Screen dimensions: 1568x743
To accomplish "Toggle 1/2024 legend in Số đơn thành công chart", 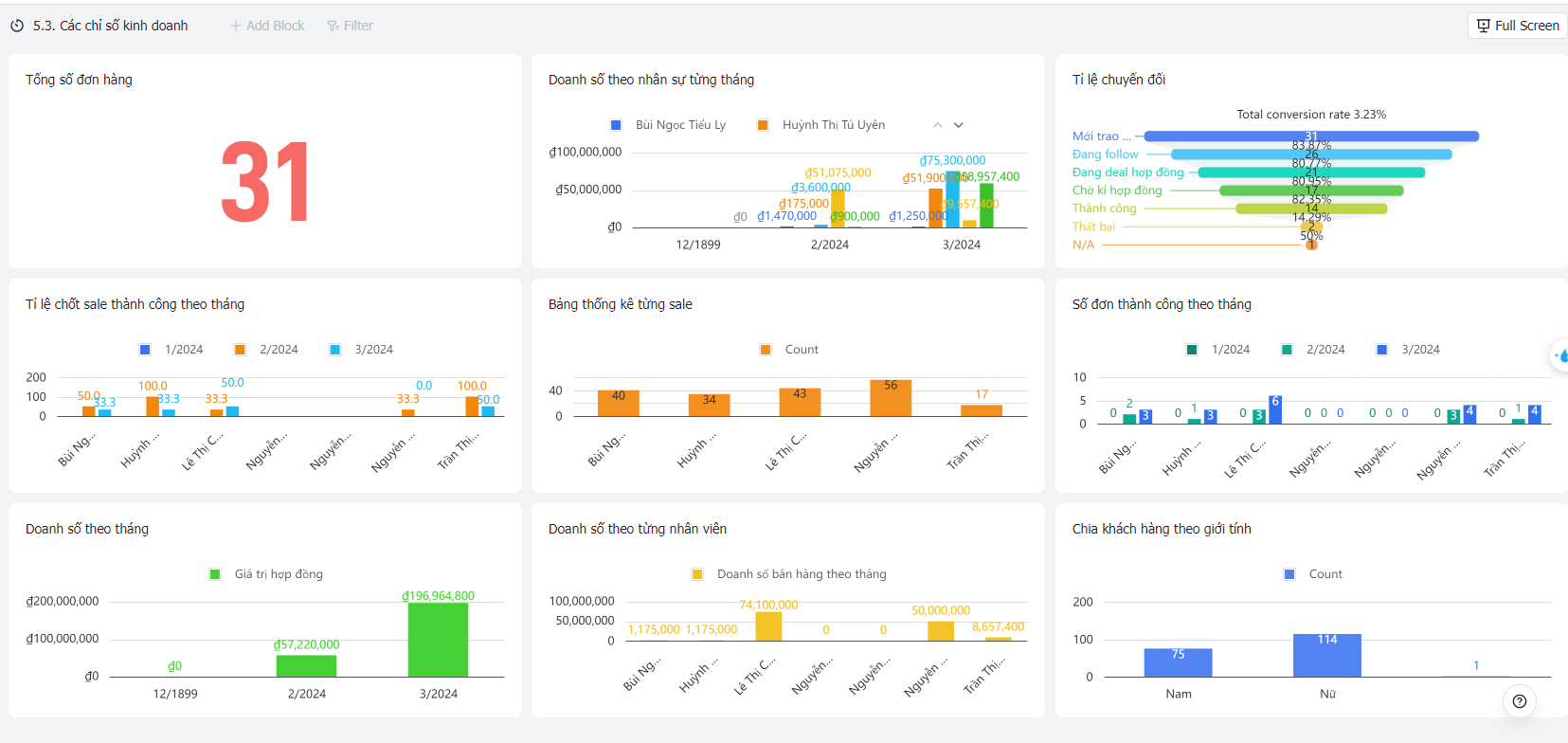I will (x=1218, y=350).
